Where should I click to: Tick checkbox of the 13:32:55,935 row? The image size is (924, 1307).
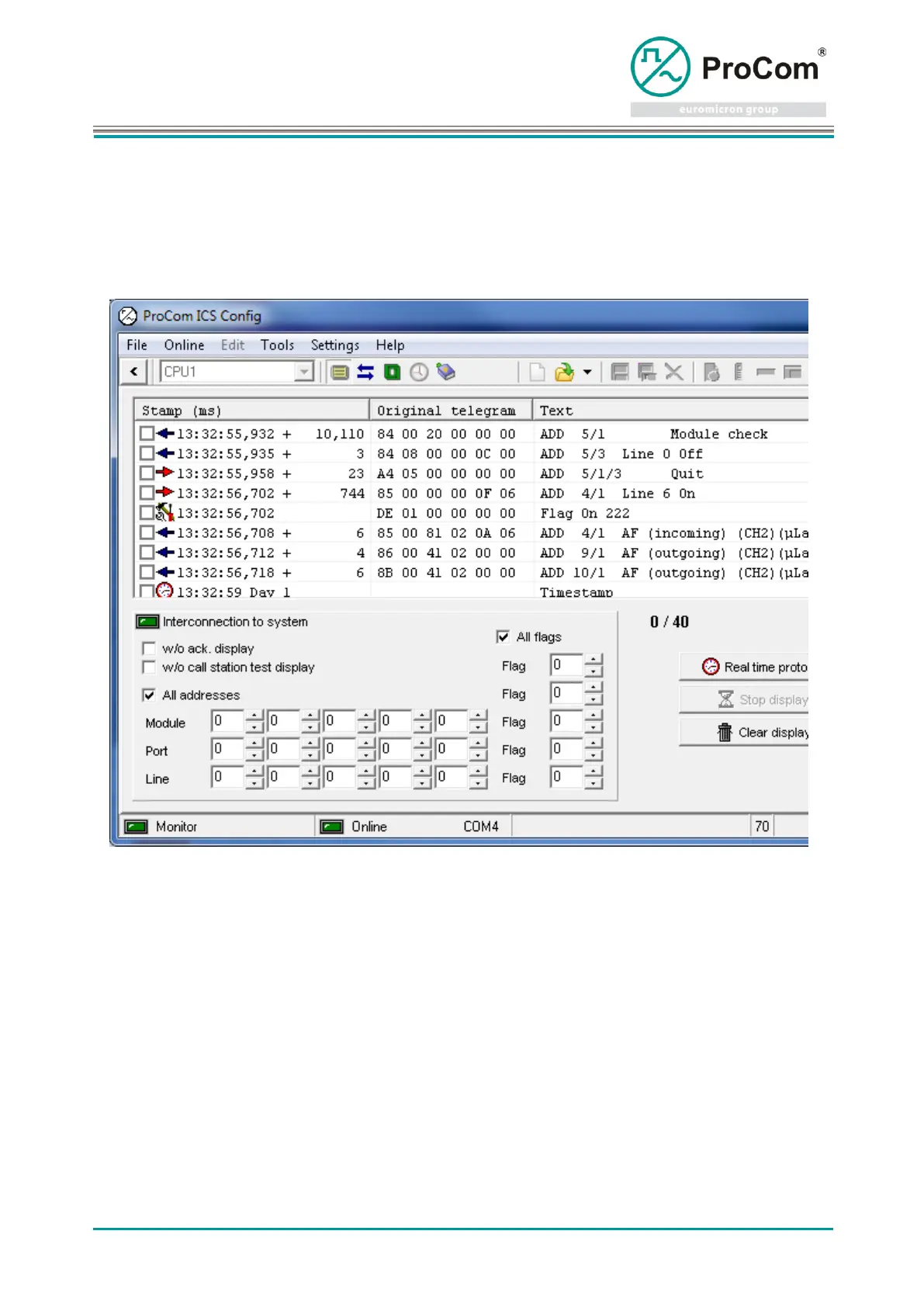[x=147, y=453]
